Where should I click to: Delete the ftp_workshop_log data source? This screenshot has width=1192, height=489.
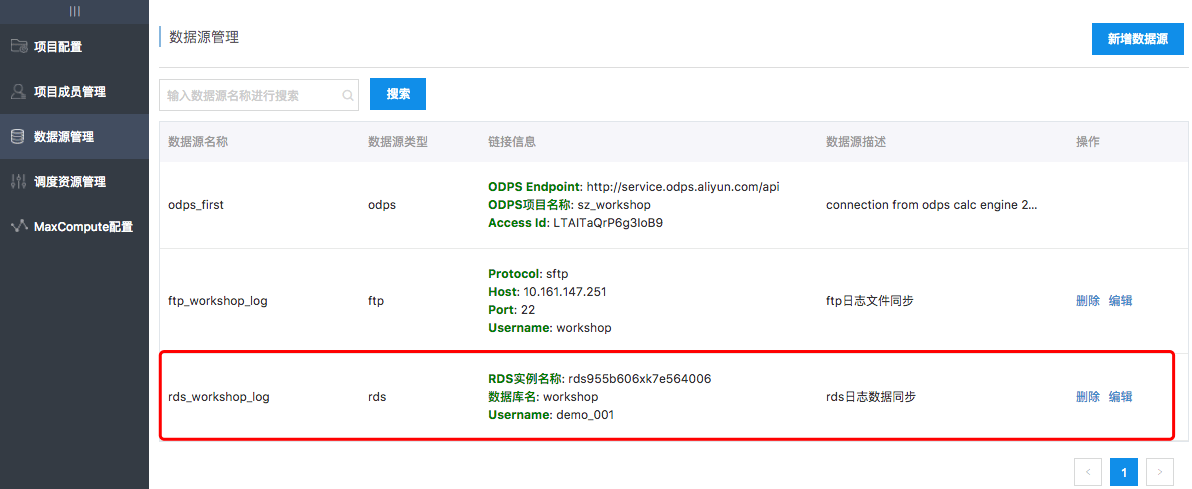coord(1088,300)
